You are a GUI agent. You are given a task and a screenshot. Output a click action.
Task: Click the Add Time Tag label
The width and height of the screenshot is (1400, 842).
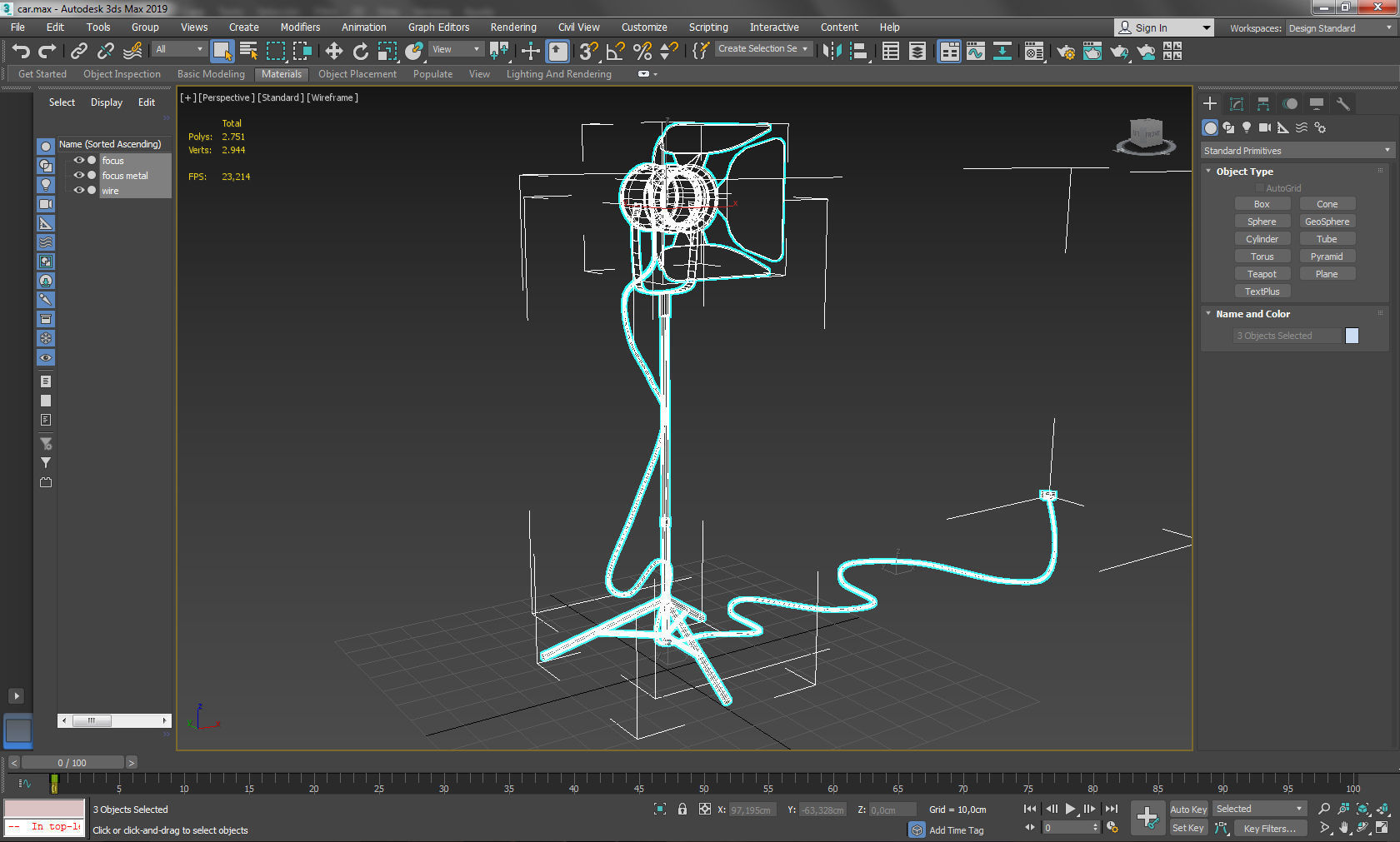(x=956, y=830)
